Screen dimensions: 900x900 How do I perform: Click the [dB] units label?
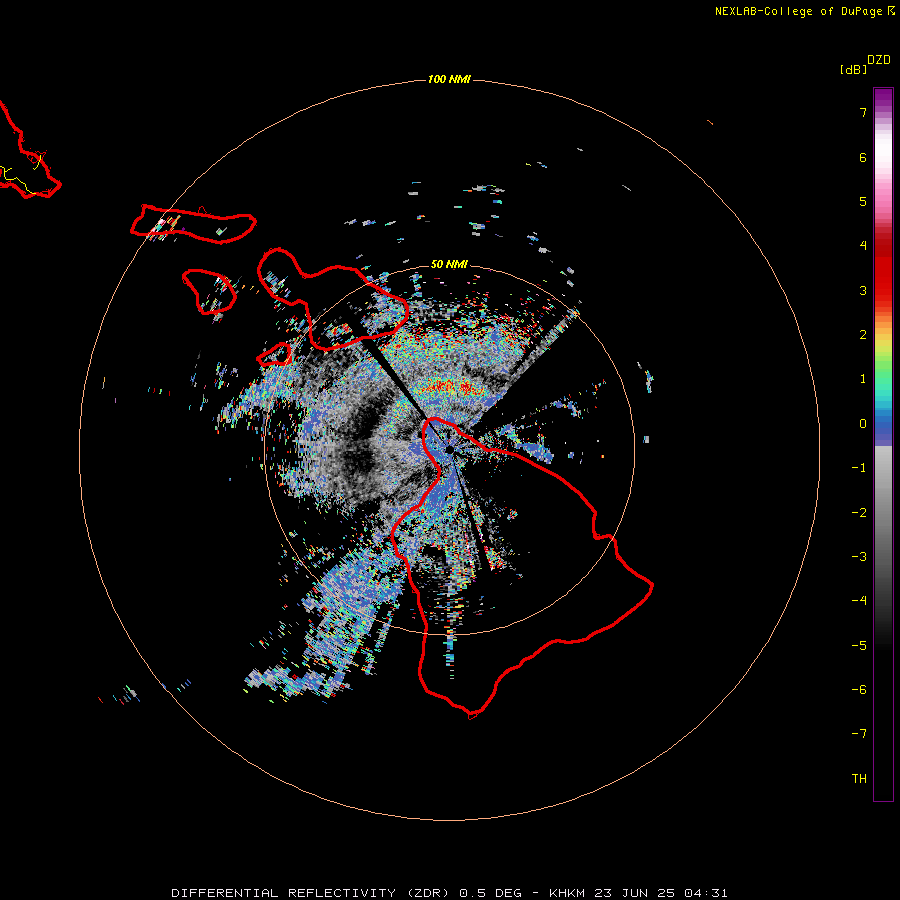coord(854,70)
